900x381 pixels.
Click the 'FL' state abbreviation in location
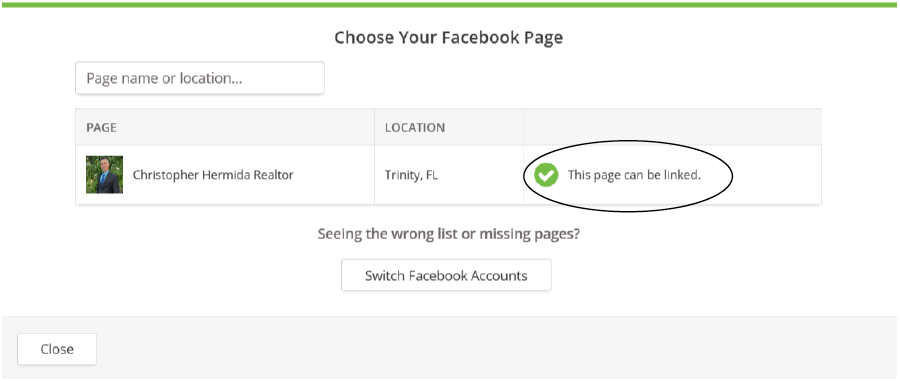pos(431,175)
